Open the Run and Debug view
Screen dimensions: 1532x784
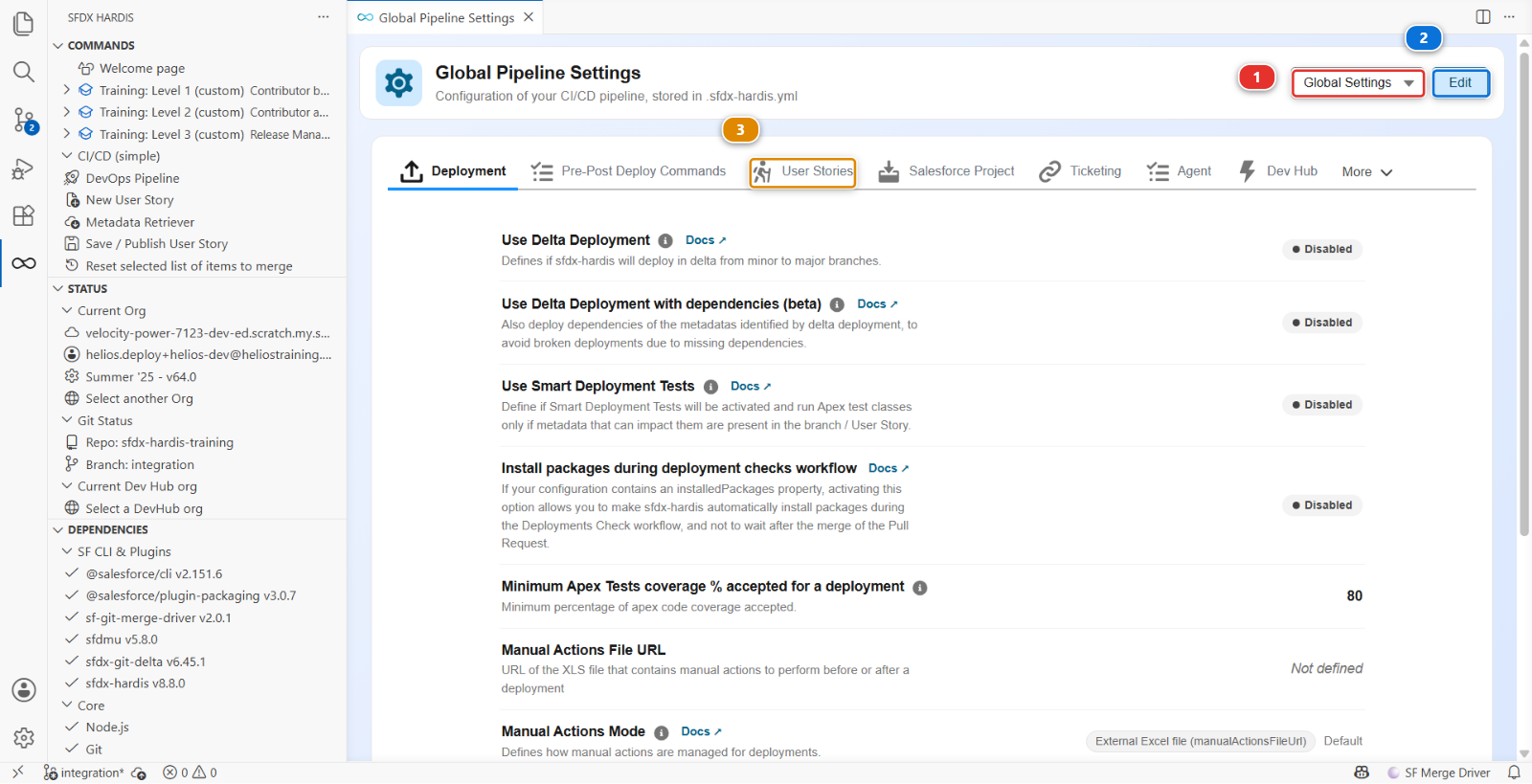tap(24, 168)
